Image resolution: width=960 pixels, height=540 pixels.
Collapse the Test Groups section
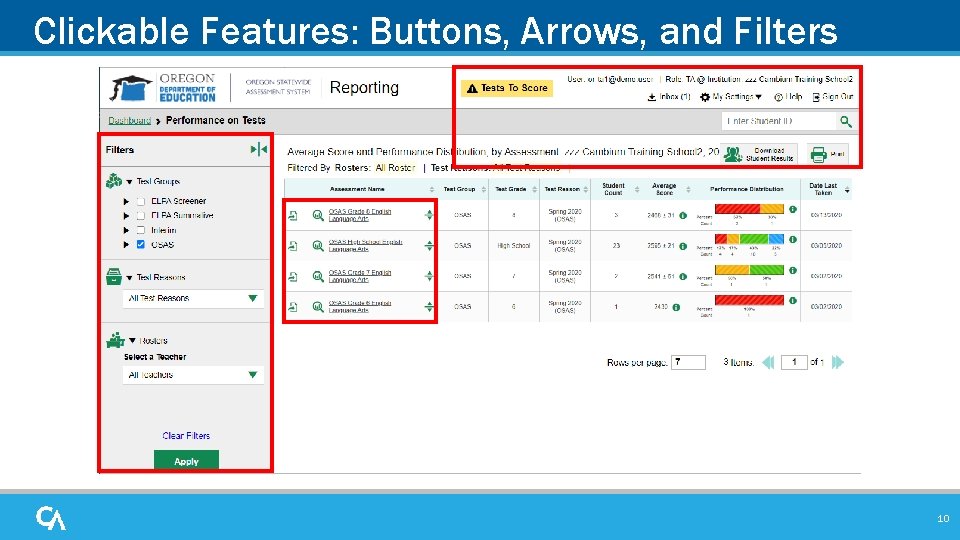click(129, 182)
